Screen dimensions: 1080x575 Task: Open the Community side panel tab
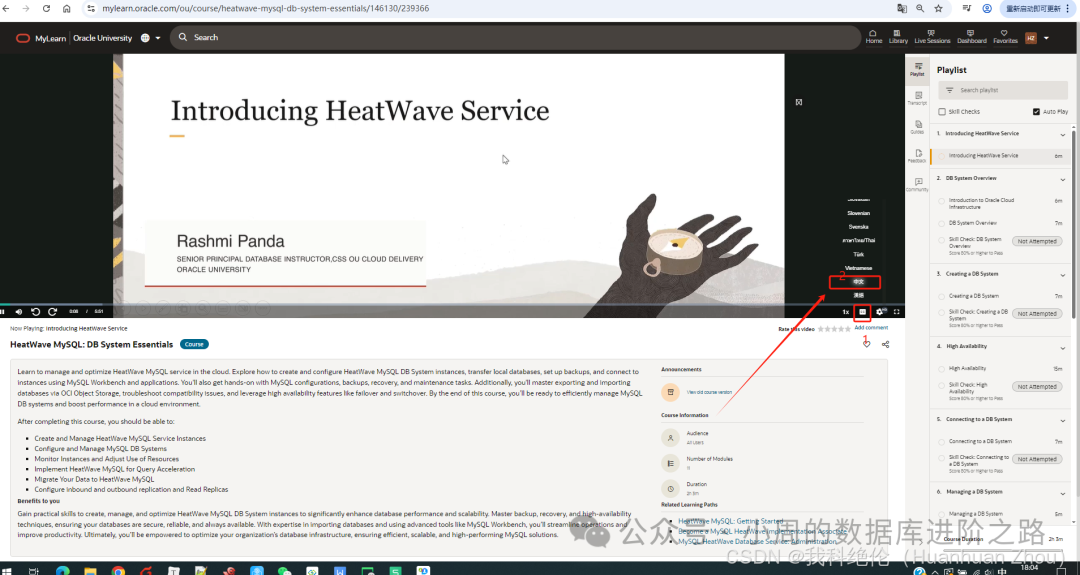tap(917, 185)
